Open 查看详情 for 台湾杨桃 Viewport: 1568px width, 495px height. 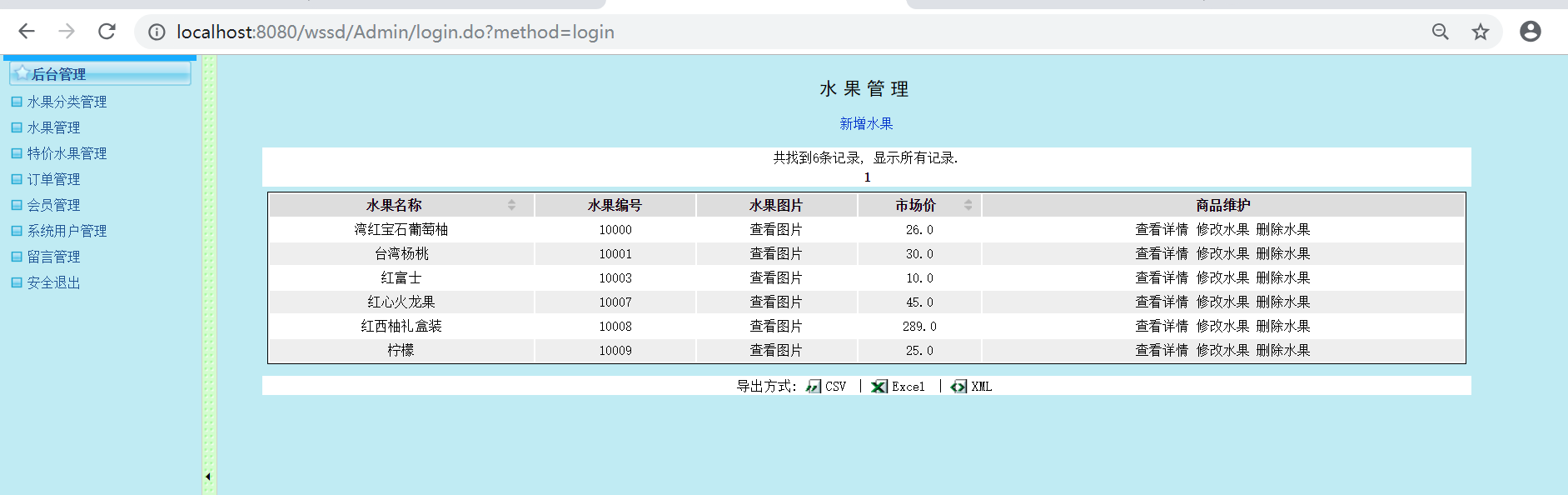click(x=1162, y=253)
